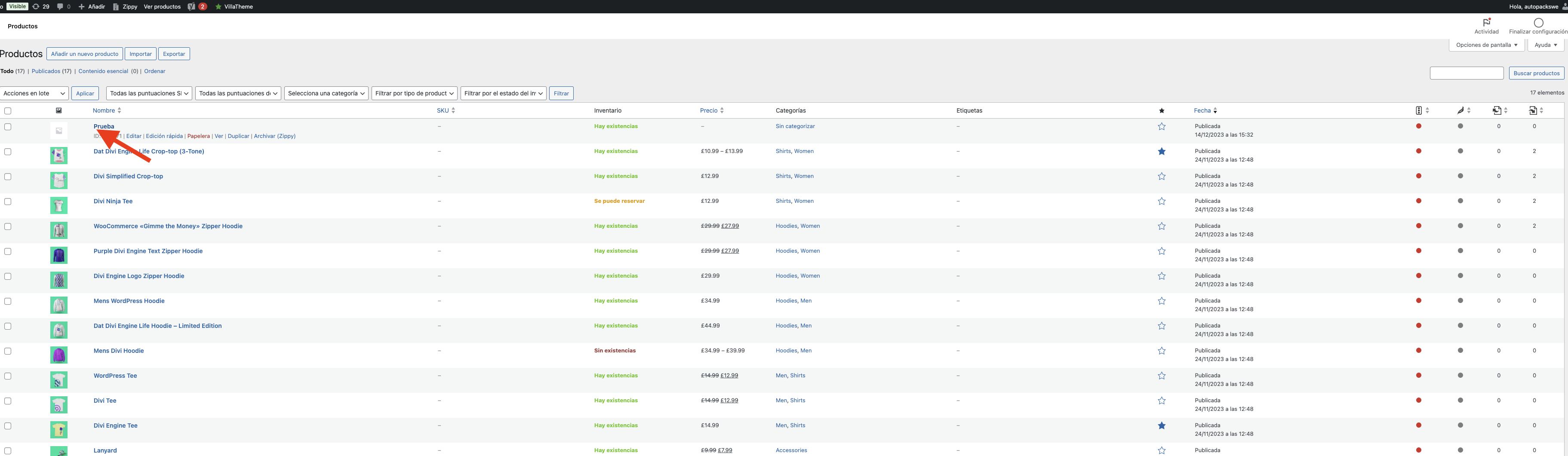Click the Yoast SEO icon in admin bar

click(x=192, y=7)
